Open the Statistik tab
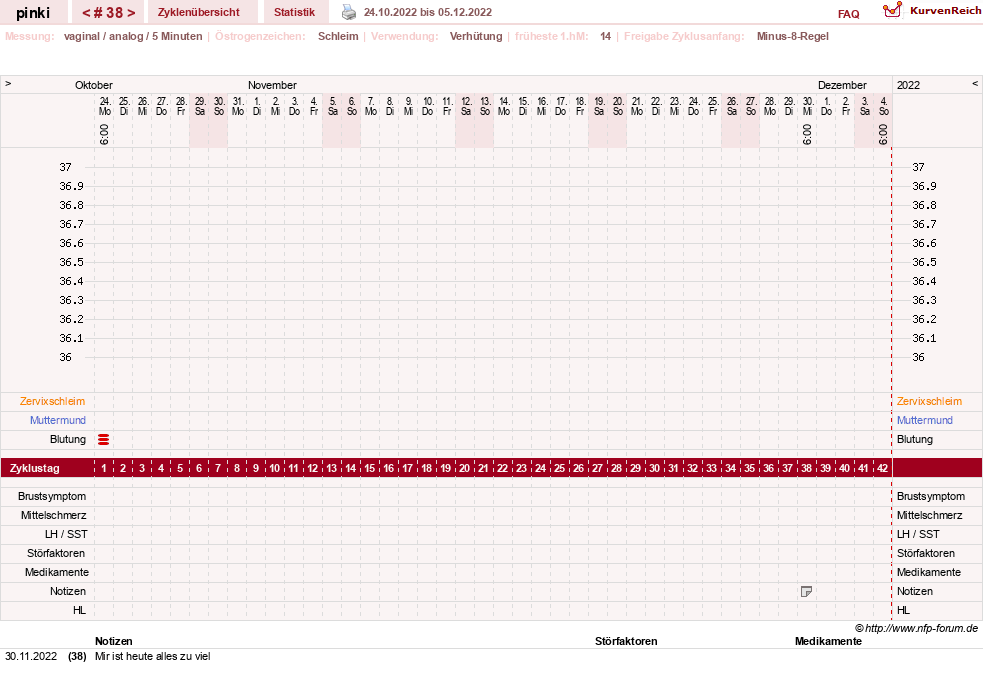Image resolution: width=983 pixels, height=680 pixels. (294, 12)
